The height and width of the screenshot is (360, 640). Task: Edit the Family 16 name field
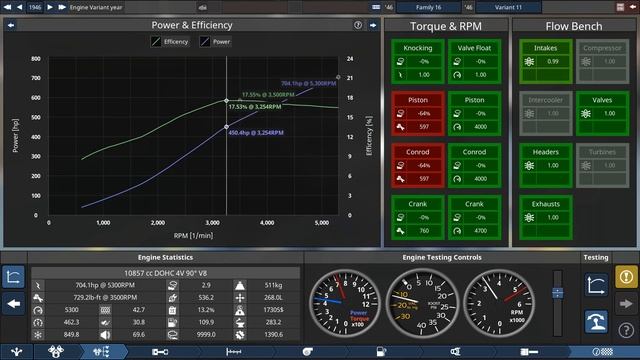pos(429,7)
